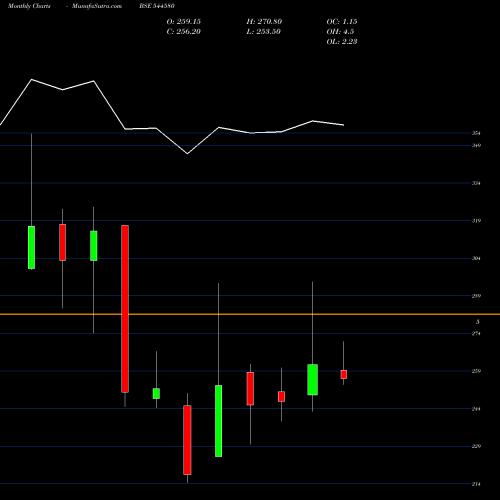Select the high value "H: 270.80"
This screenshot has height=500, width=500.
264,22
